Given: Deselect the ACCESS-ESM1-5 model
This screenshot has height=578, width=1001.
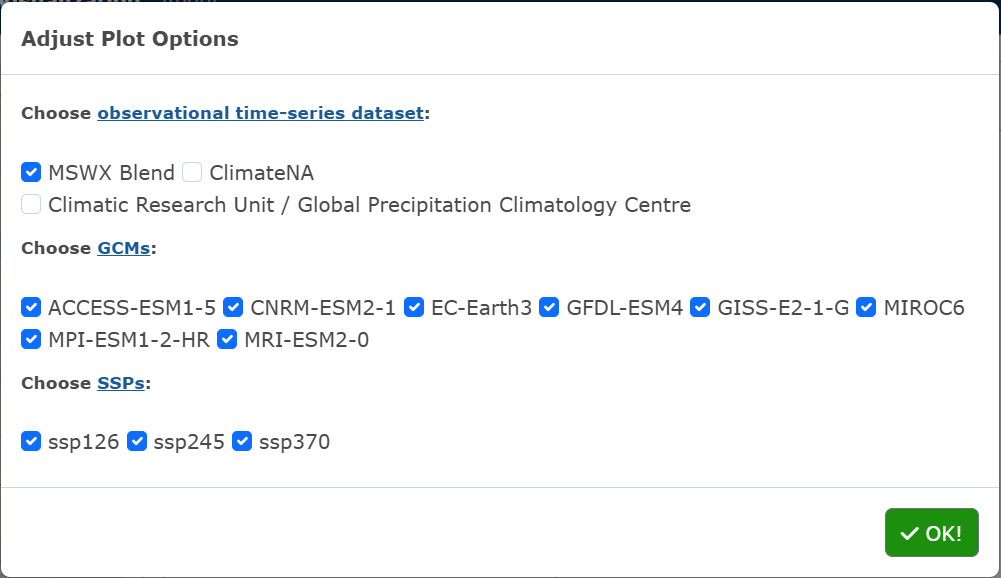Looking at the screenshot, I should [31, 307].
